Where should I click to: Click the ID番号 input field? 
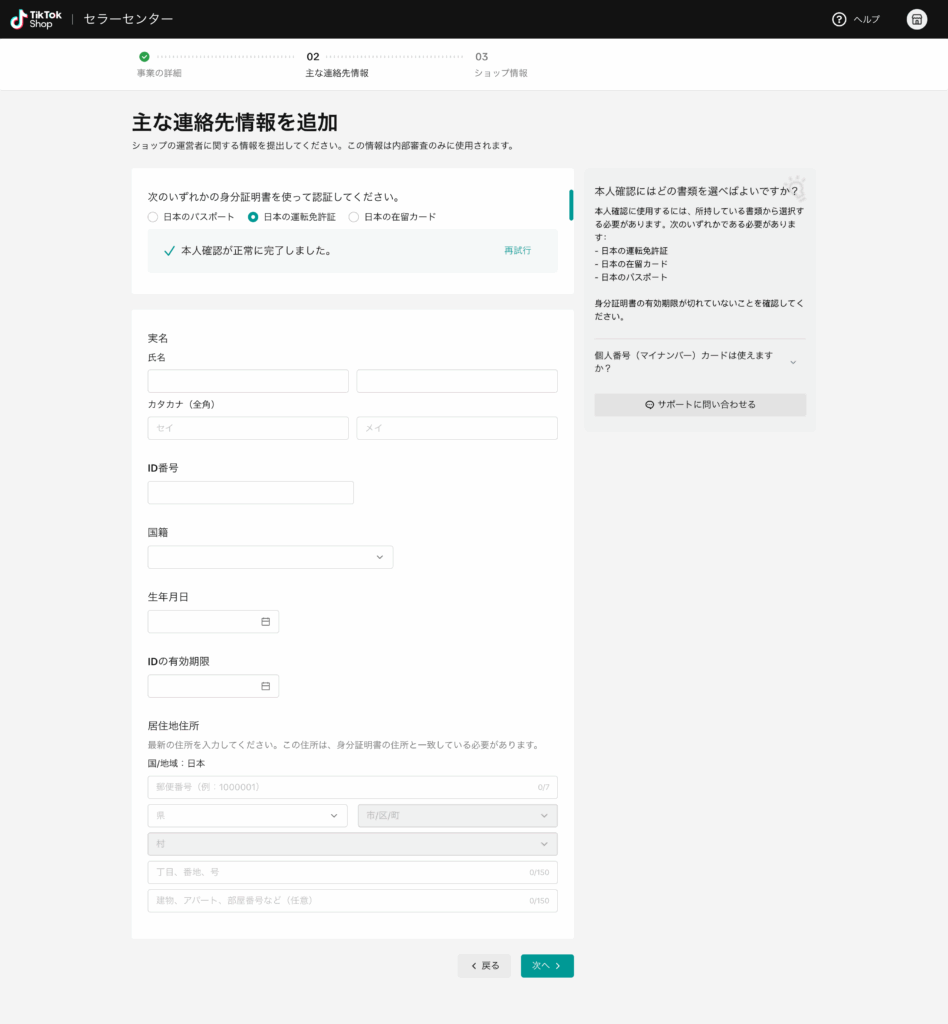250,493
